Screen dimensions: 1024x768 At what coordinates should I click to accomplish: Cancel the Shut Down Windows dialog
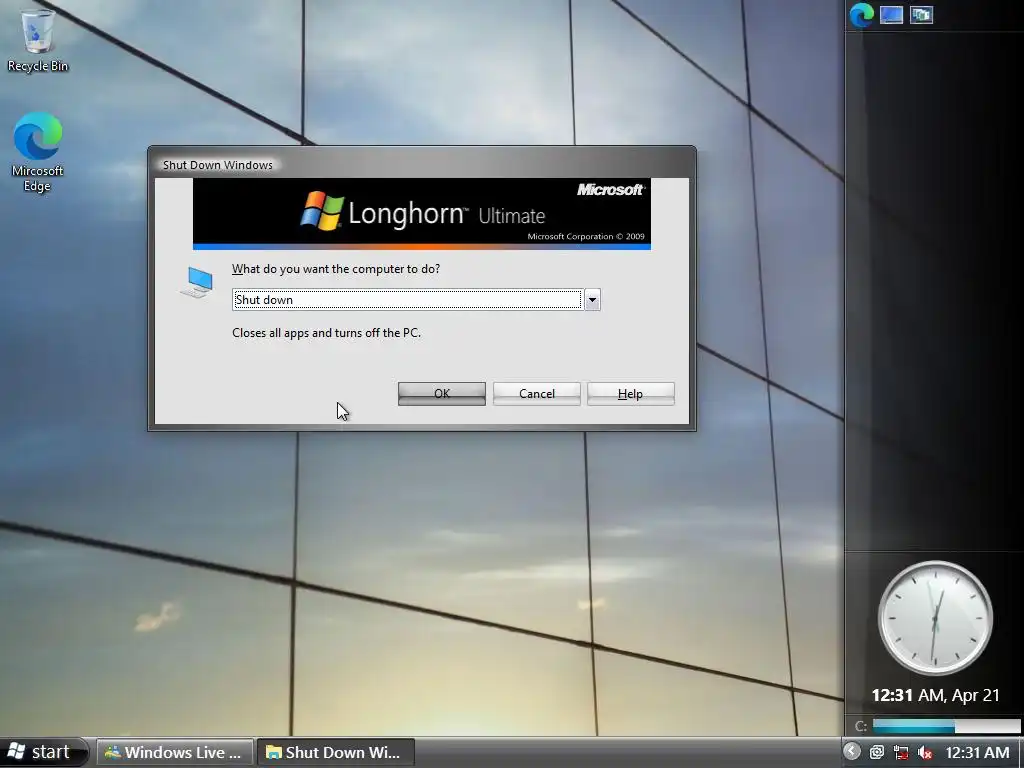click(x=537, y=394)
